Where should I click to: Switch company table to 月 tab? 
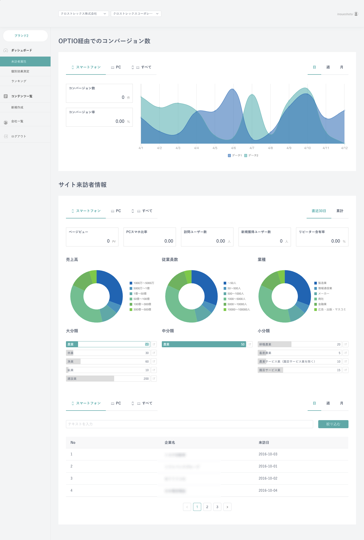pyautogui.click(x=341, y=403)
